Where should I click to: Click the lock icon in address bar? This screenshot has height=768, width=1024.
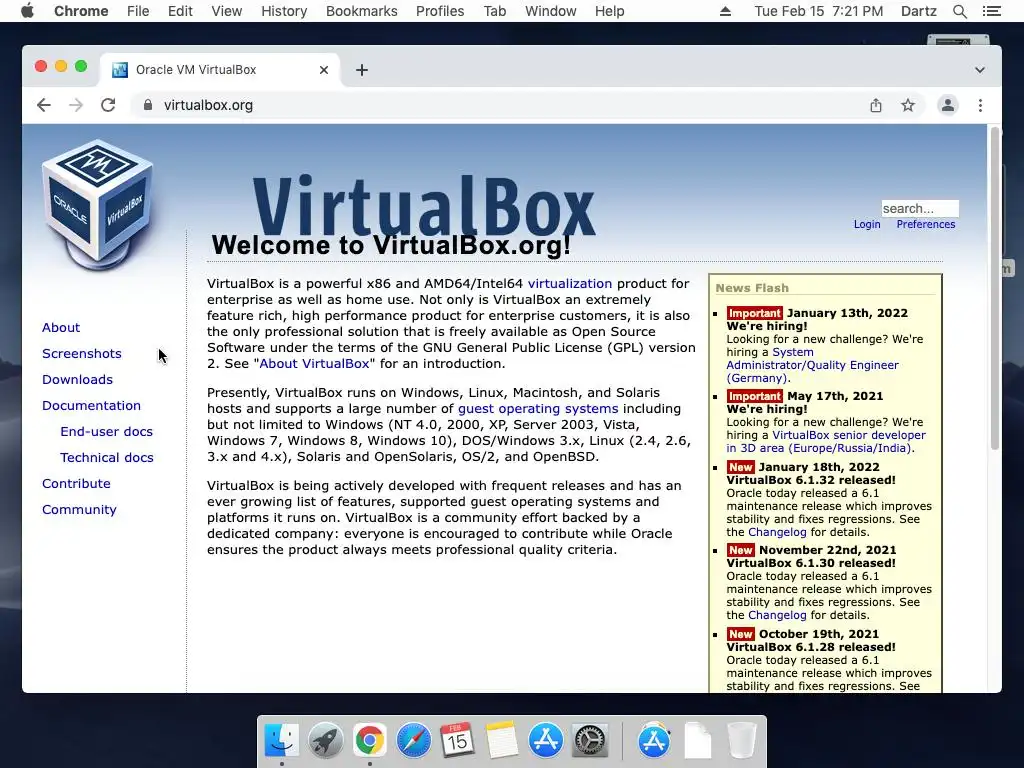(x=148, y=105)
